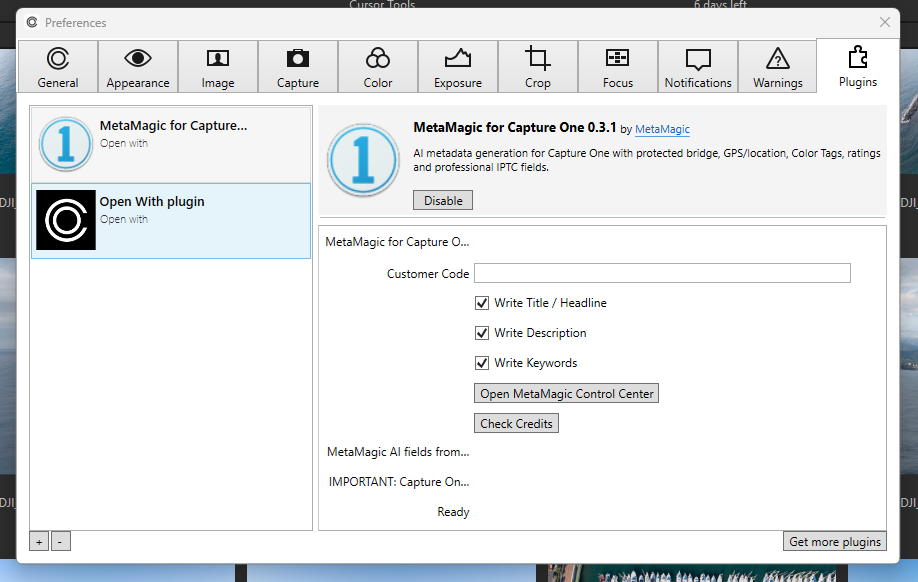Select the Color preferences tab
Image resolution: width=918 pixels, height=582 pixels.
tap(378, 67)
